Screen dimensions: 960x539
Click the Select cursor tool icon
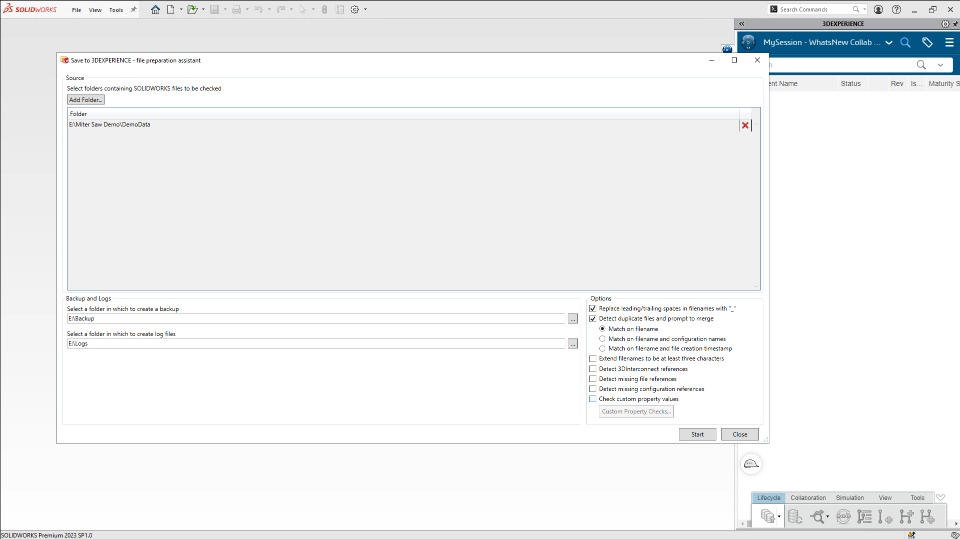click(x=302, y=10)
